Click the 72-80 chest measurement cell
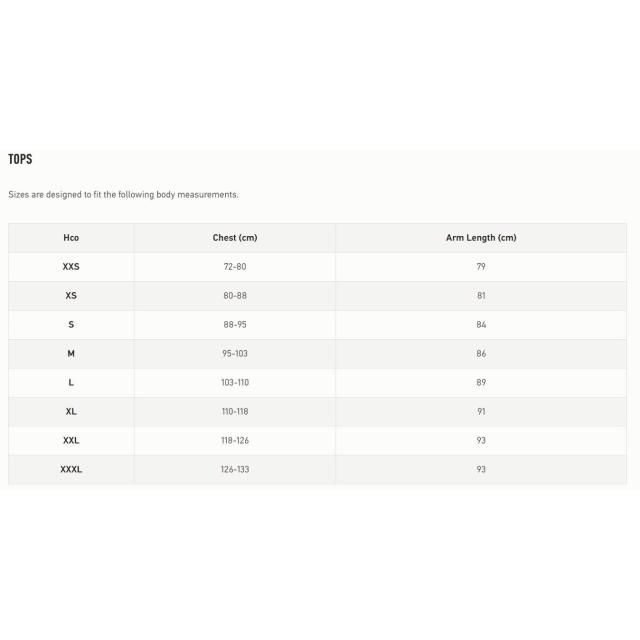 point(235,267)
